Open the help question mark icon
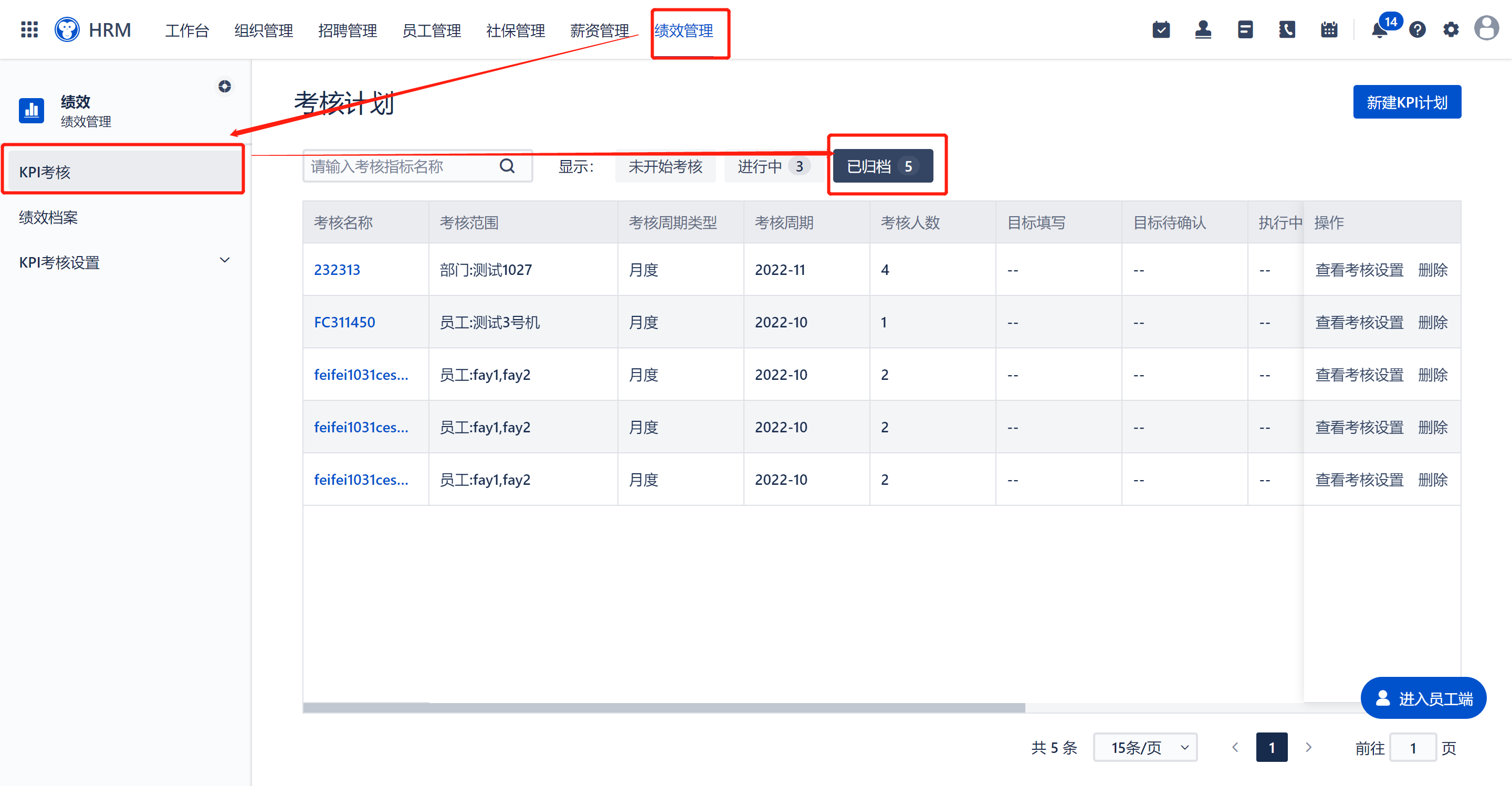This screenshot has height=786, width=1512. point(1417,29)
